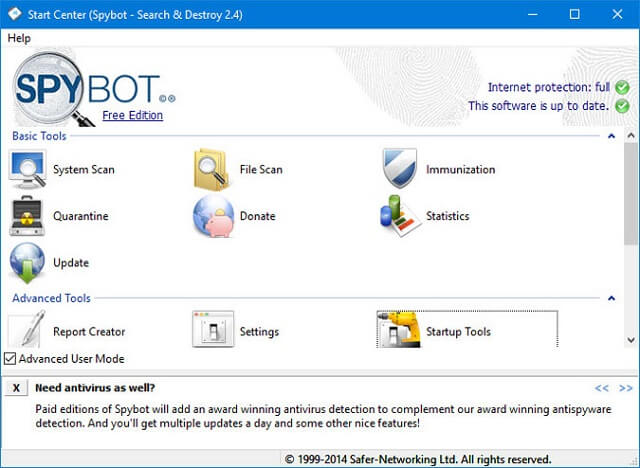The width and height of the screenshot is (640, 468).
Task: Click the Quarantine label
Action: pyautogui.click(x=81, y=216)
